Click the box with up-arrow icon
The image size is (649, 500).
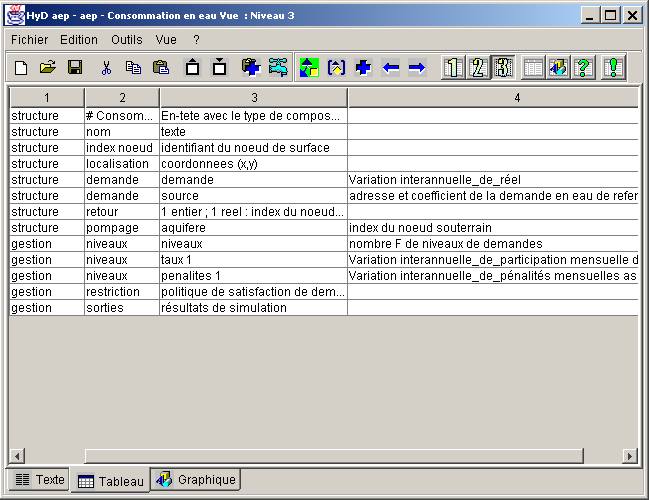[x=192, y=67]
